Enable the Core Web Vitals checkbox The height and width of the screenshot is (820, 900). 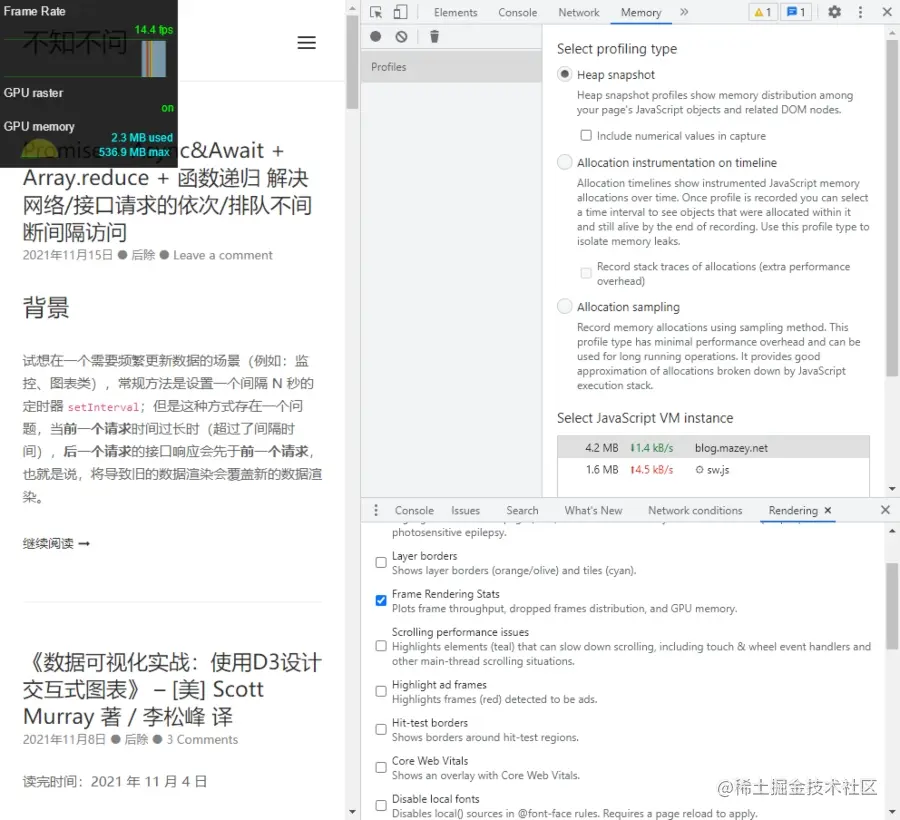381,767
